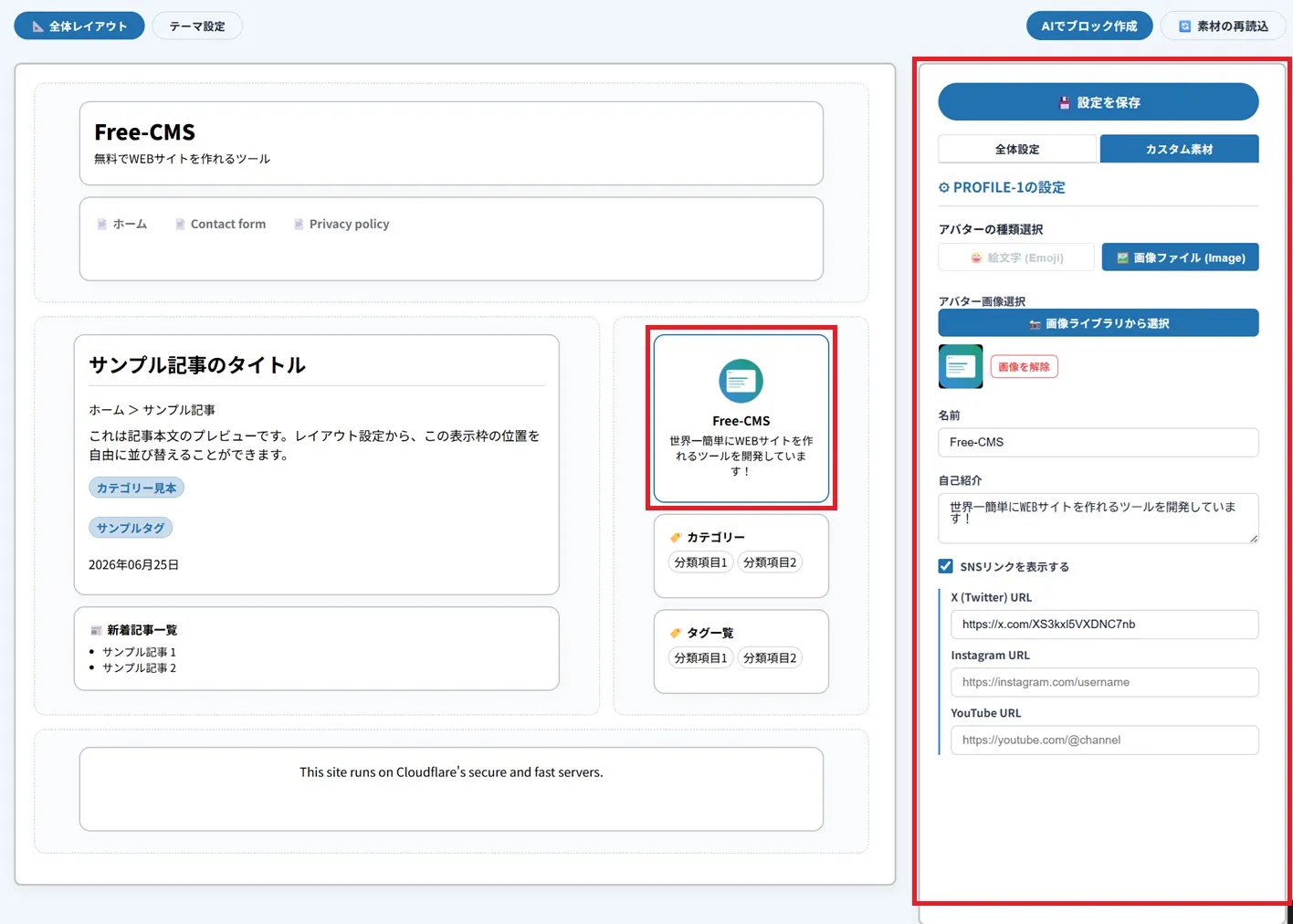Click the reload icon beside 素材の再読込

1185,26
